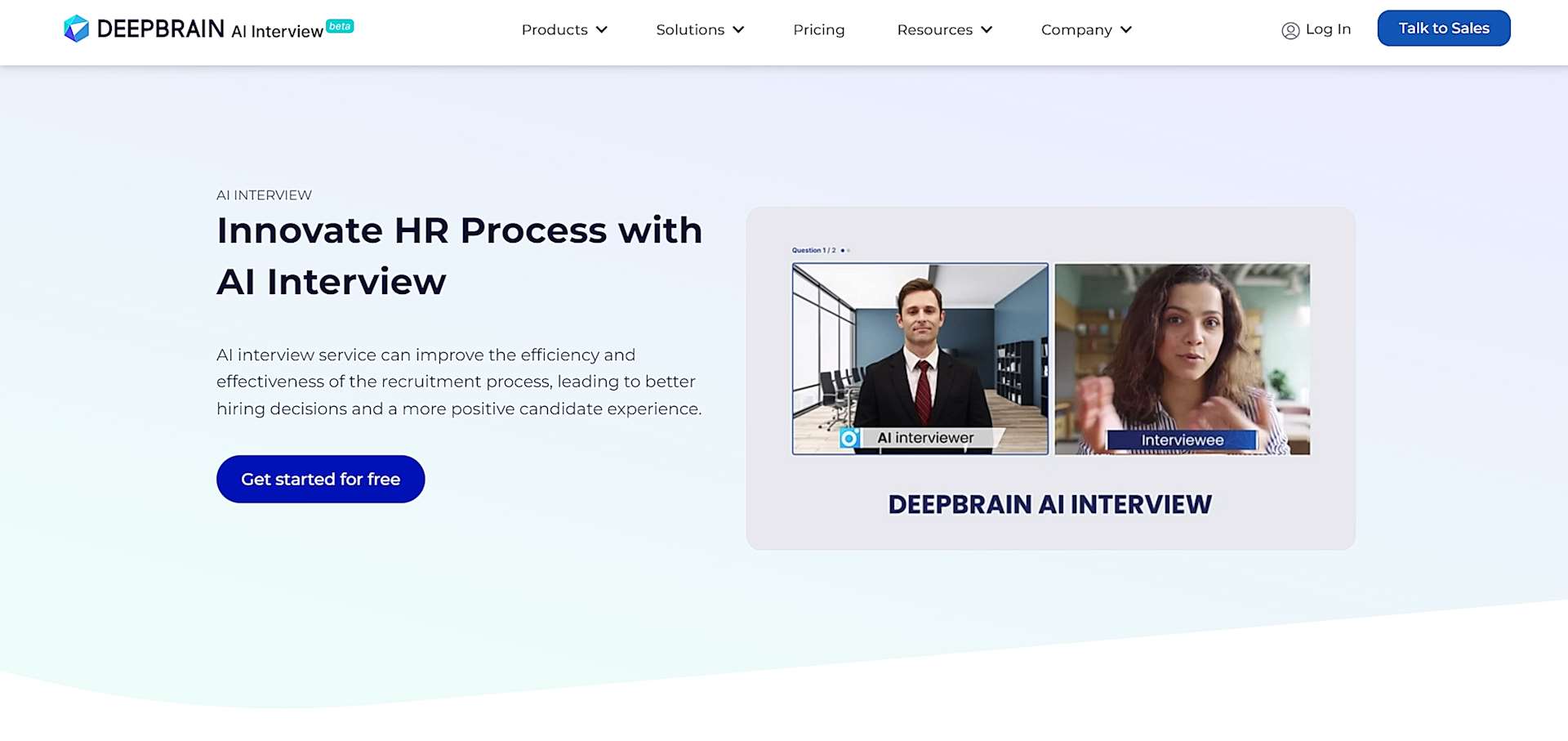
Task: Click the second question progress dot
Action: [849, 250]
